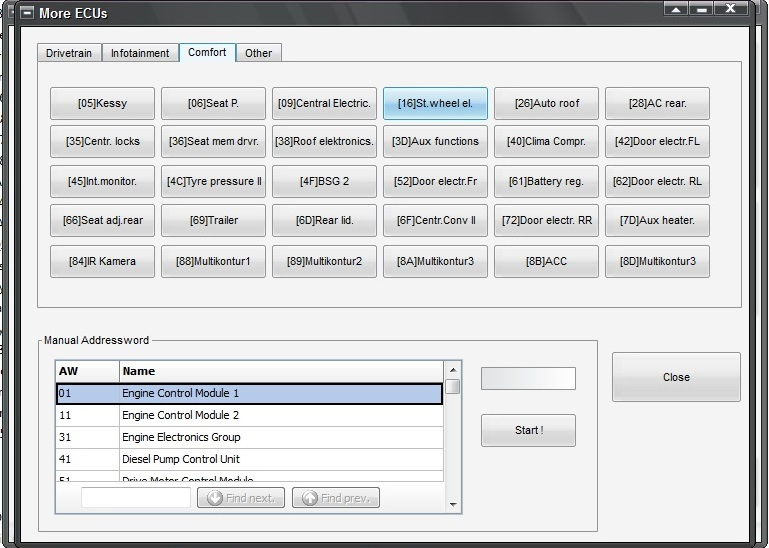Click [3D]Aux functions button
The height and width of the screenshot is (548, 769).
(436, 141)
